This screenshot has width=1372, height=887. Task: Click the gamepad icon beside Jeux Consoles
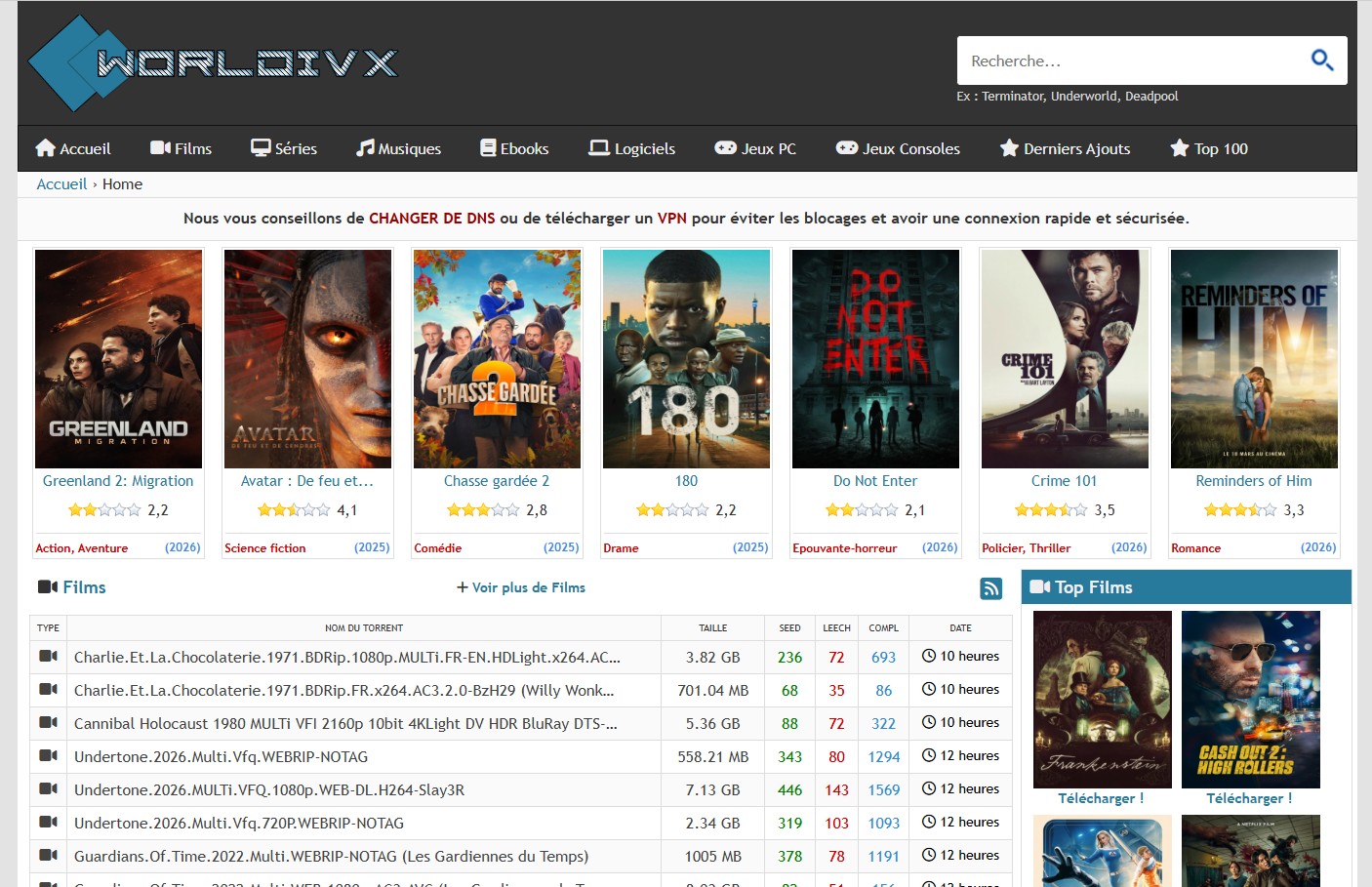pyautogui.click(x=847, y=148)
